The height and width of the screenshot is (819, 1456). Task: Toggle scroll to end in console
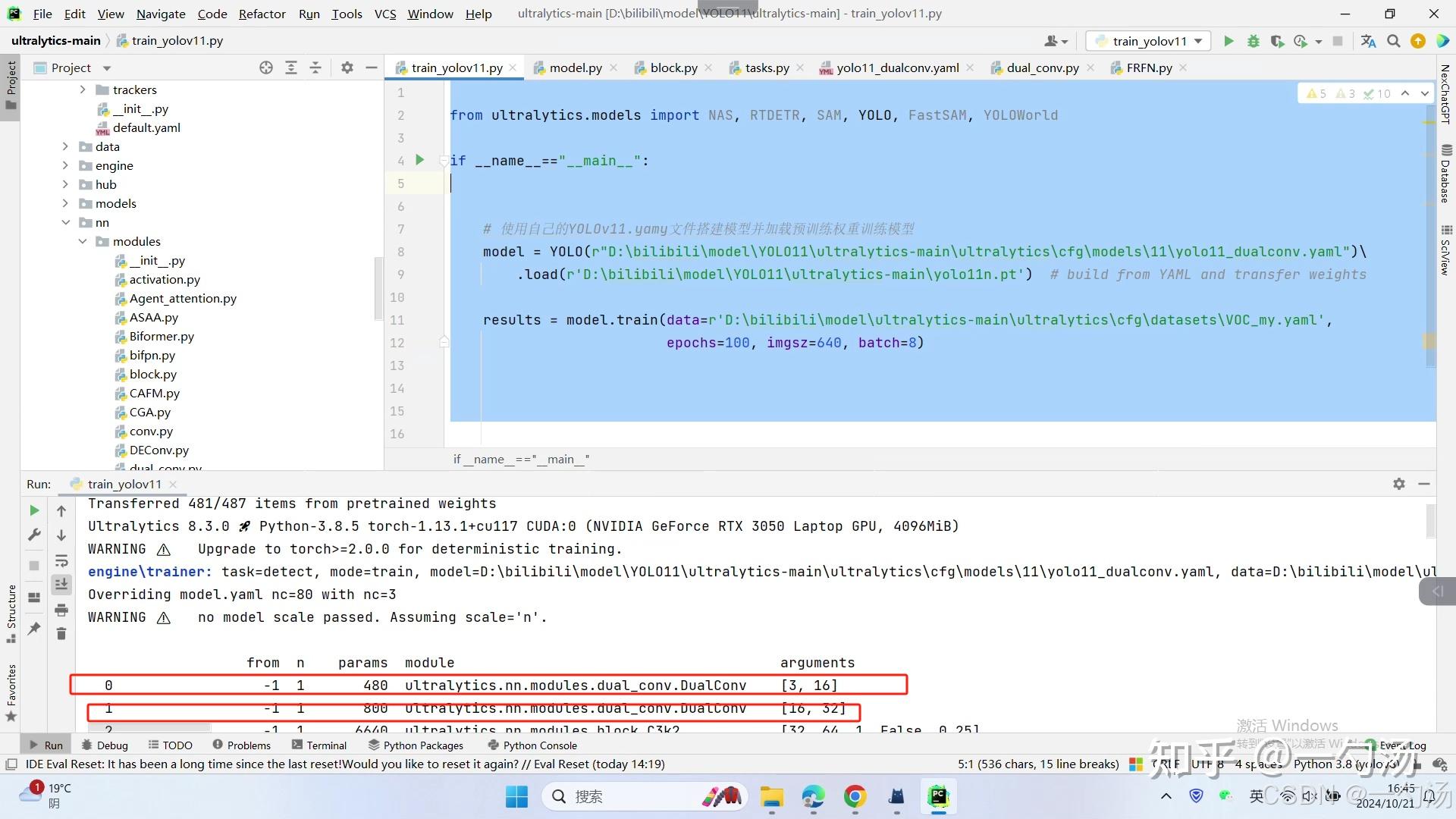pos(61,584)
